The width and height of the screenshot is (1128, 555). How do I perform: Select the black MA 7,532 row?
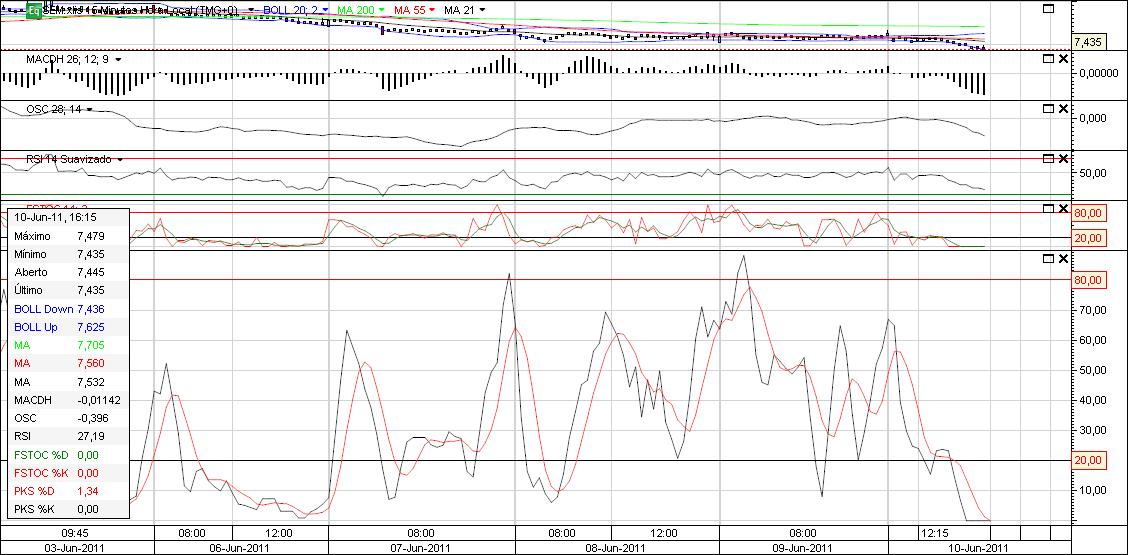(x=68, y=382)
